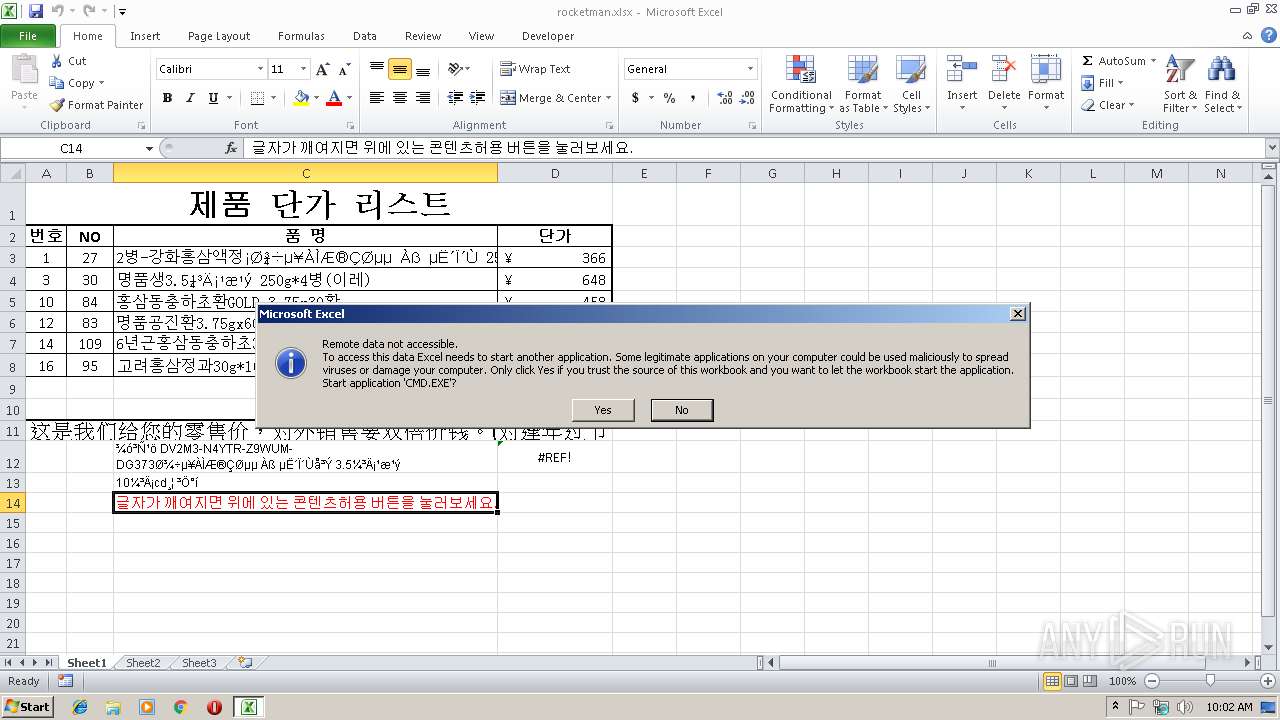Viewport: 1280px width, 720px height.
Task: Click the Top Align icon
Action: tap(377, 69)
